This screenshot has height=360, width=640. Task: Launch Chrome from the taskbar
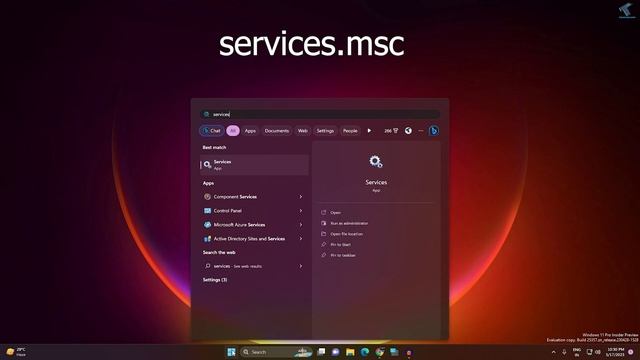[x=380, y=352]
